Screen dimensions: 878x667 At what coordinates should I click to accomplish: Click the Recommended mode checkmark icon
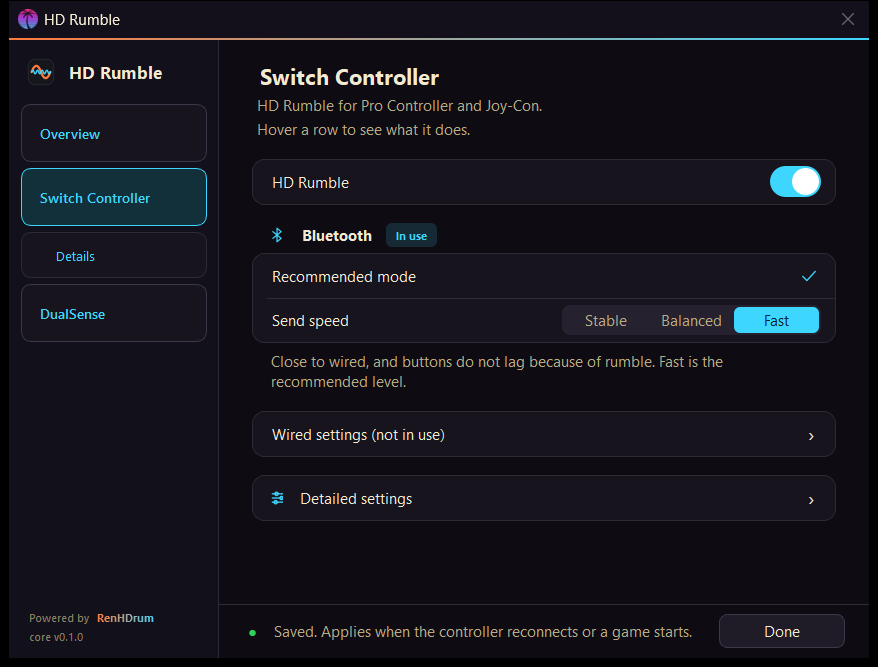pos(809,276)
